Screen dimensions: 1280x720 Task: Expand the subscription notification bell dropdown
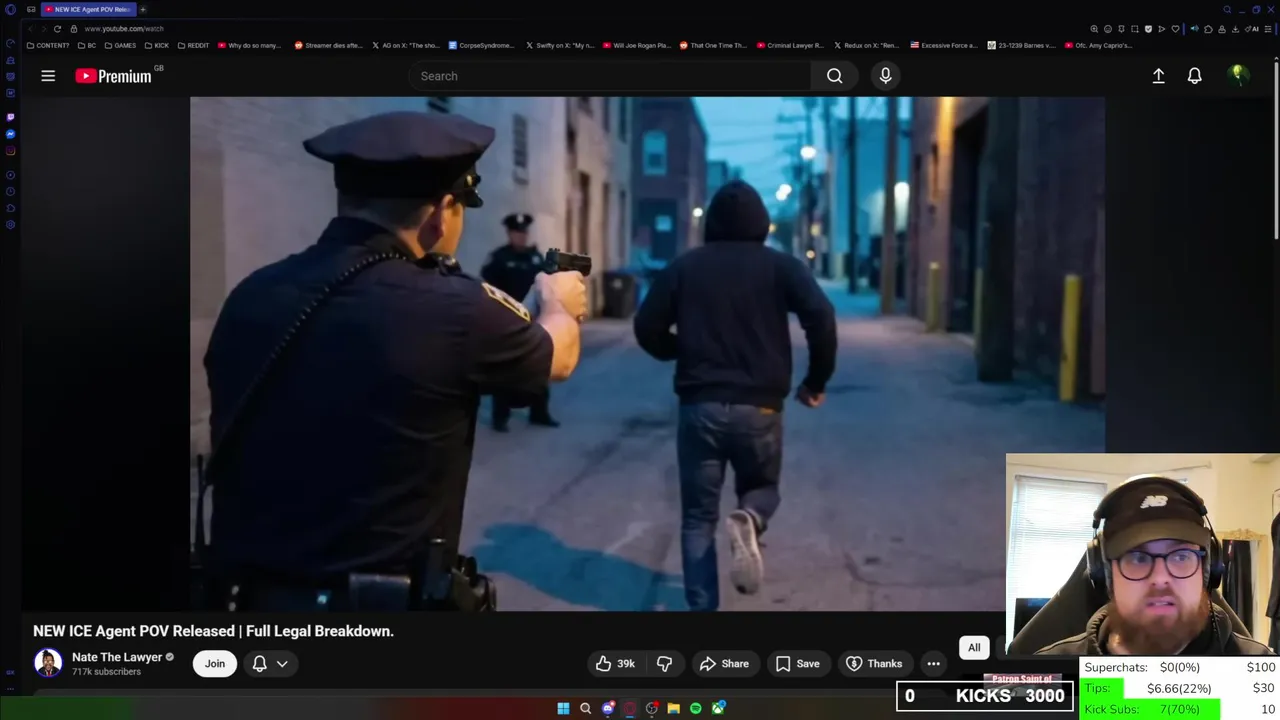(270, 663)
